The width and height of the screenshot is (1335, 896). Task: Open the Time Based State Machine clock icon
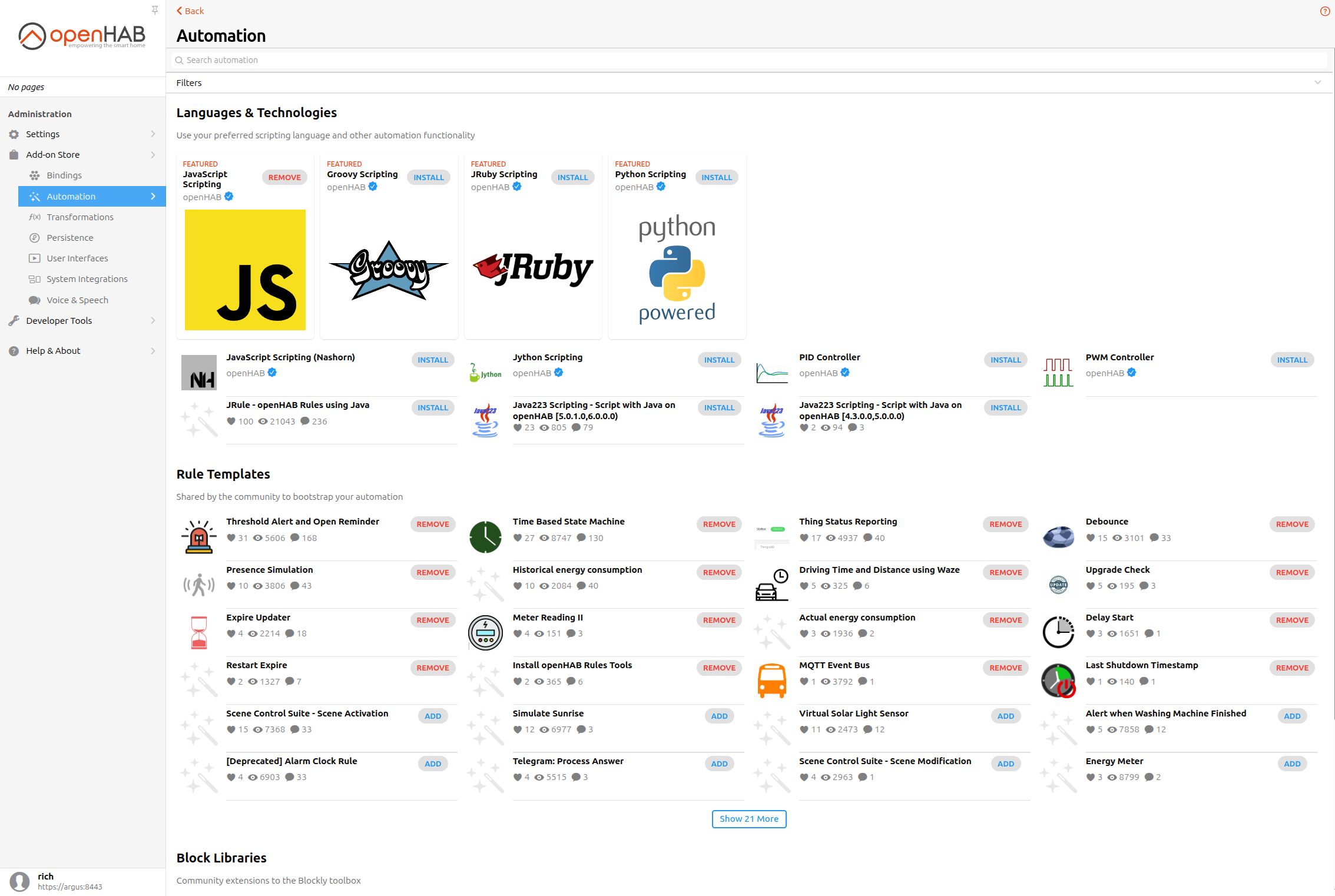(485, 537)
